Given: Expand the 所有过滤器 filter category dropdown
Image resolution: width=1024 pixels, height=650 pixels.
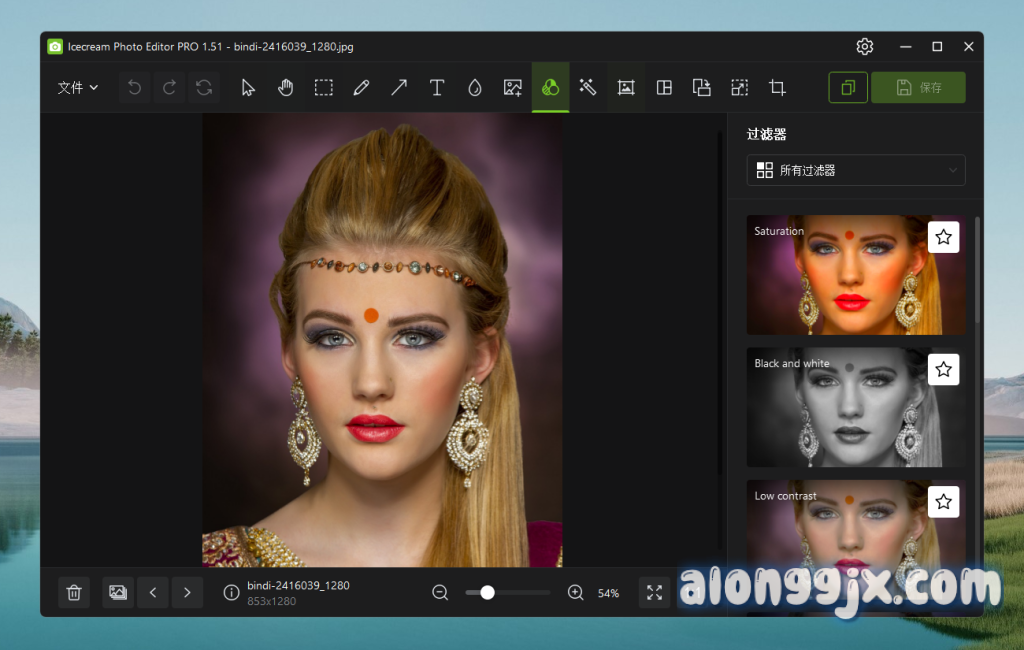Looking at the screenshot, I should [x=856, y=171].
